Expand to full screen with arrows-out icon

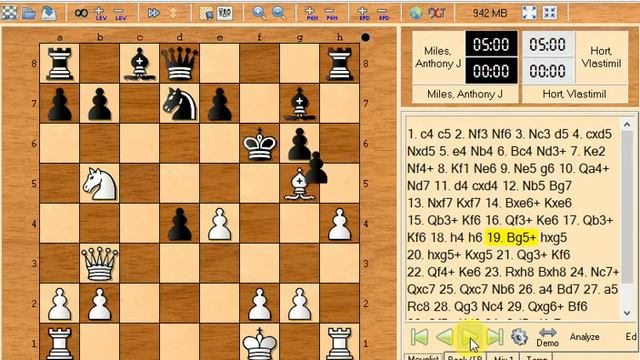coord(529,13)
